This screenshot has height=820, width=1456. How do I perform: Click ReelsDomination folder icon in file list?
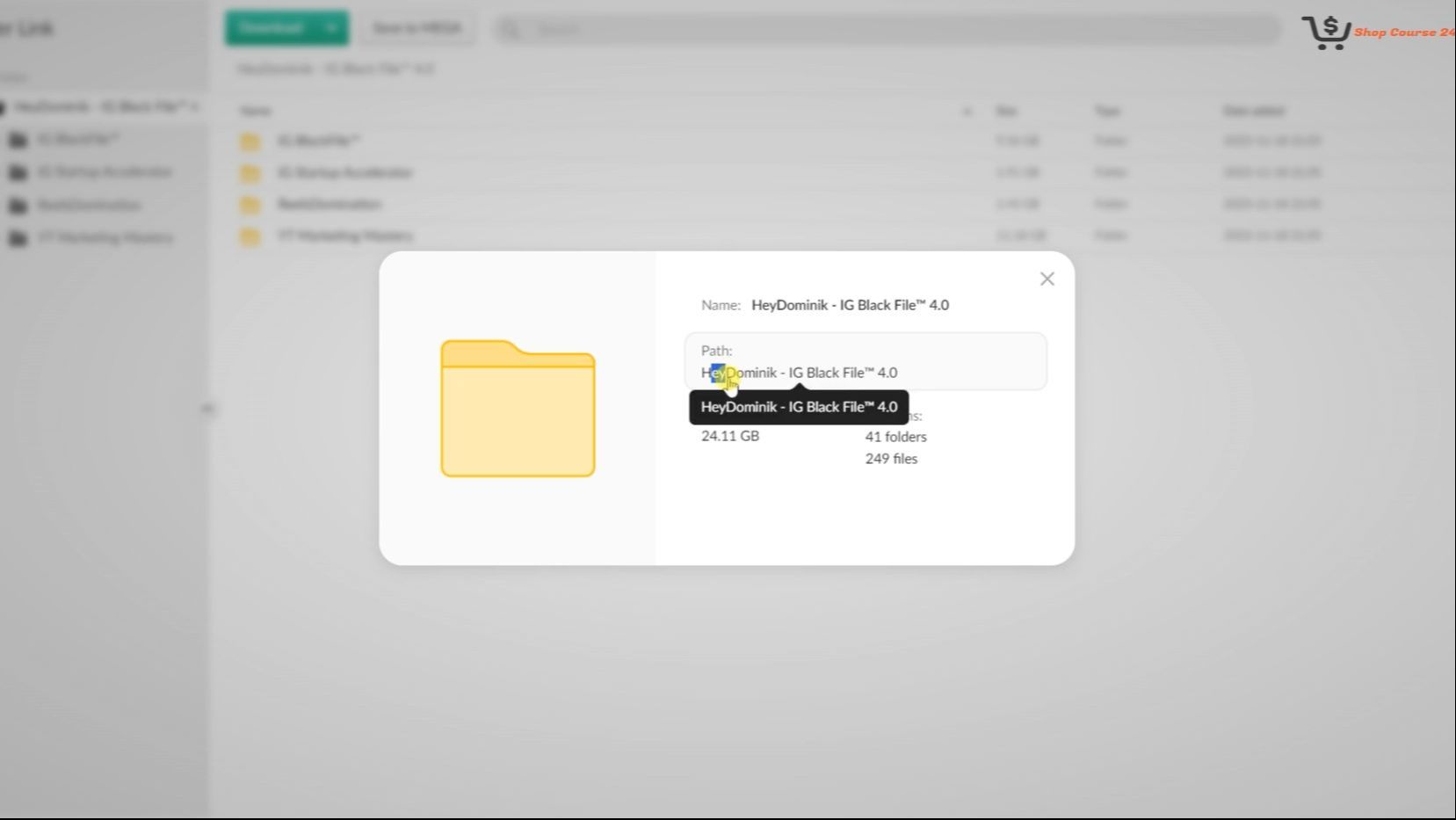point(250,205)
